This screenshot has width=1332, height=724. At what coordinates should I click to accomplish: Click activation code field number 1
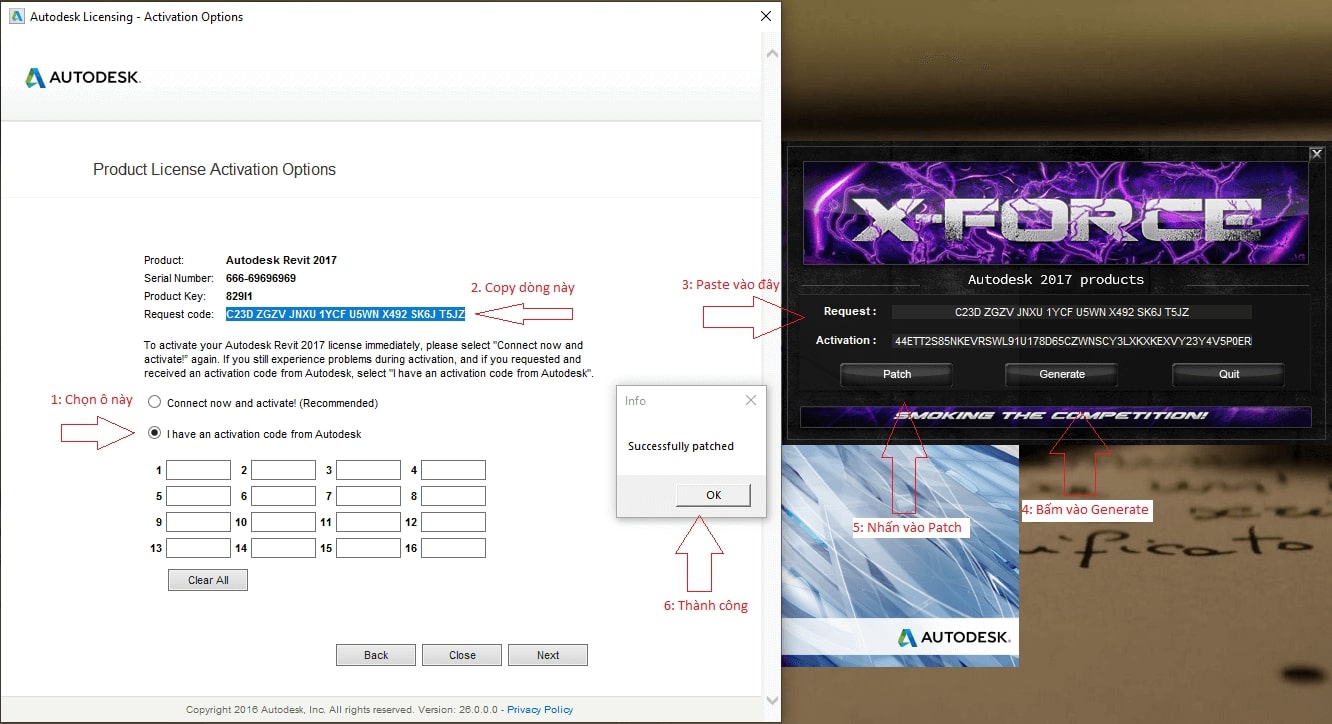click(198, 470)
